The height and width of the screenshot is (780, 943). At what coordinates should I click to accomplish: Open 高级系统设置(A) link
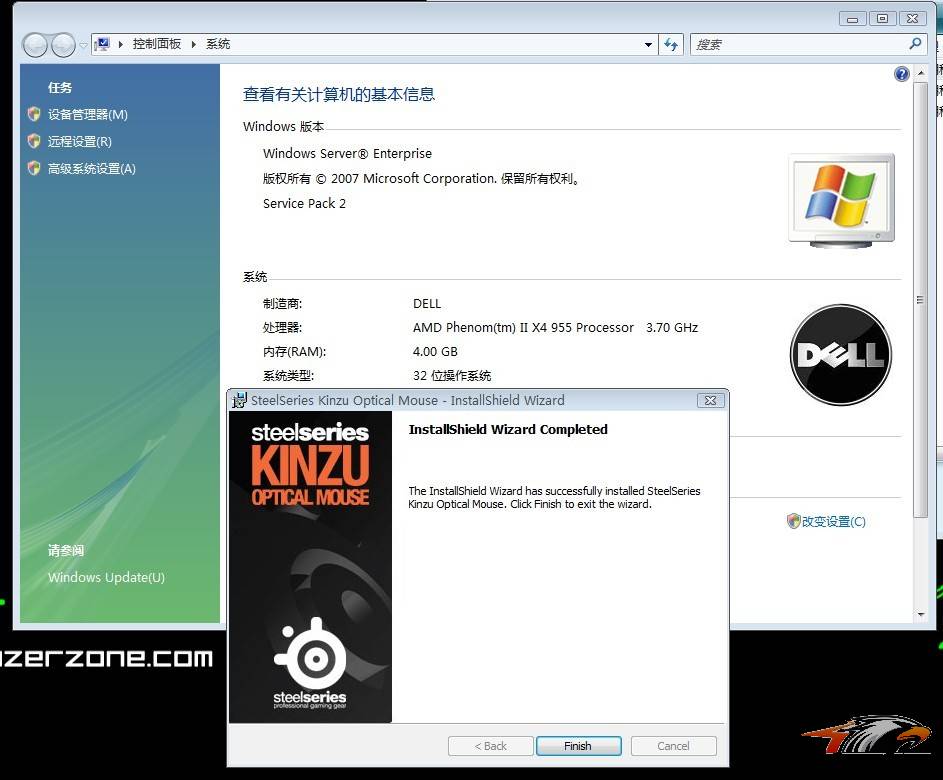pyautogui.click(x=92, y=168)
